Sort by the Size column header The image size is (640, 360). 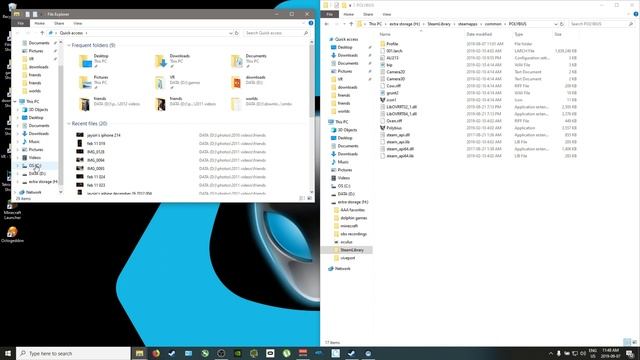558,34
